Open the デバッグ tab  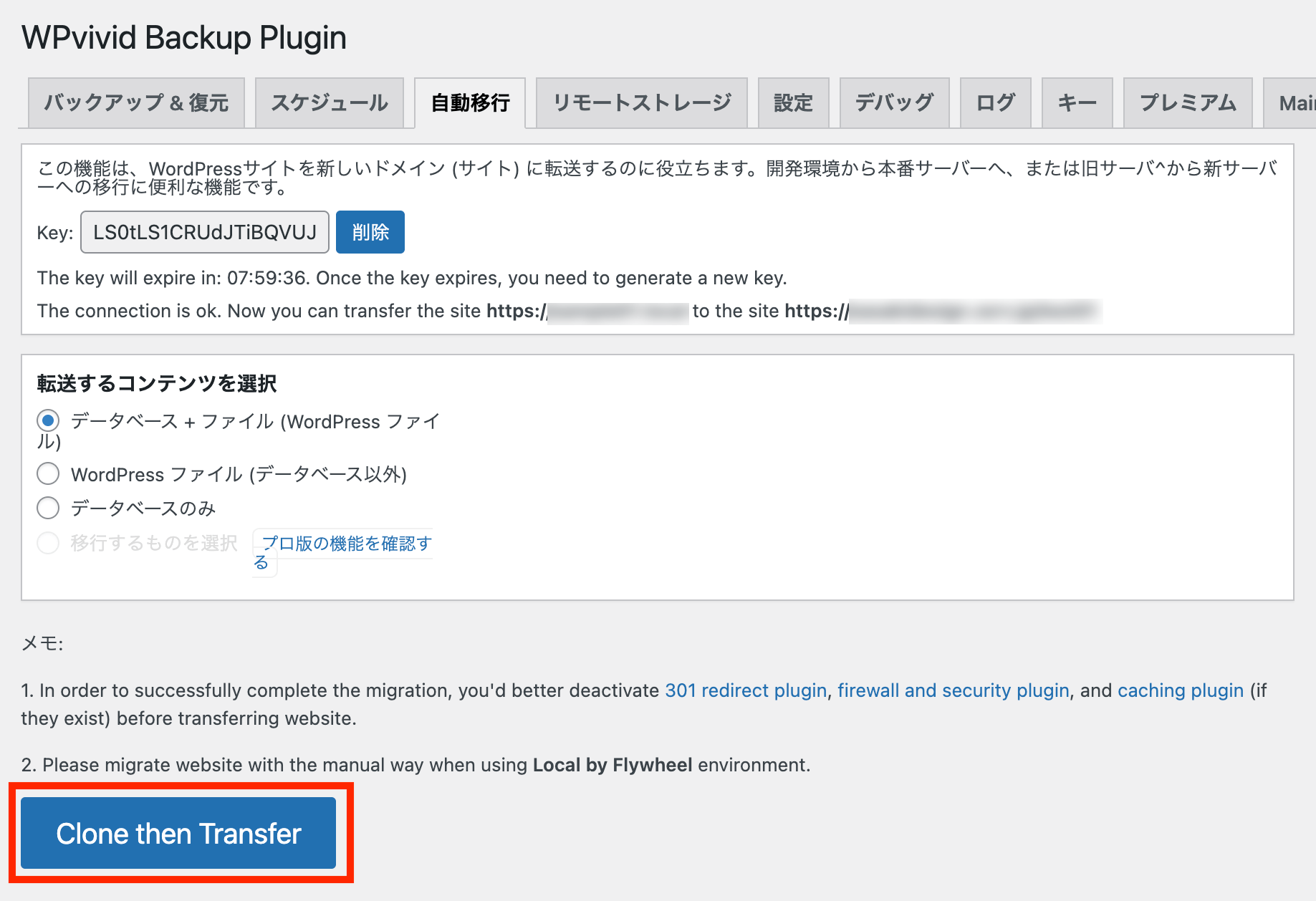point(895,103)
